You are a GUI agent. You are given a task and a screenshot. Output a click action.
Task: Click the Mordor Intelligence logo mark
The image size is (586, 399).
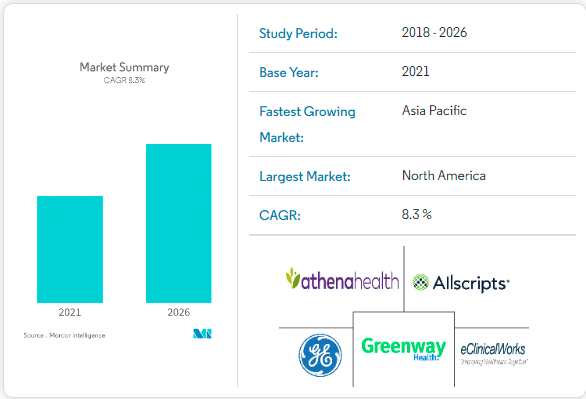coord(202,333)
